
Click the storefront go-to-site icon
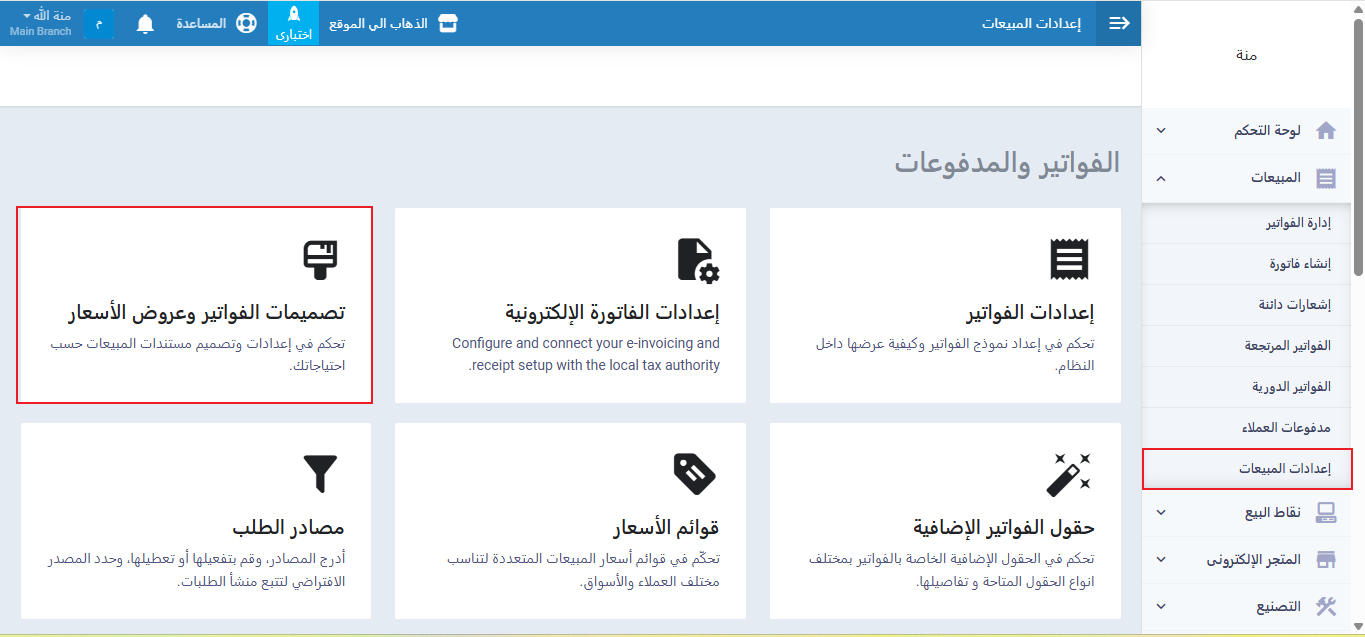[448, 23]
